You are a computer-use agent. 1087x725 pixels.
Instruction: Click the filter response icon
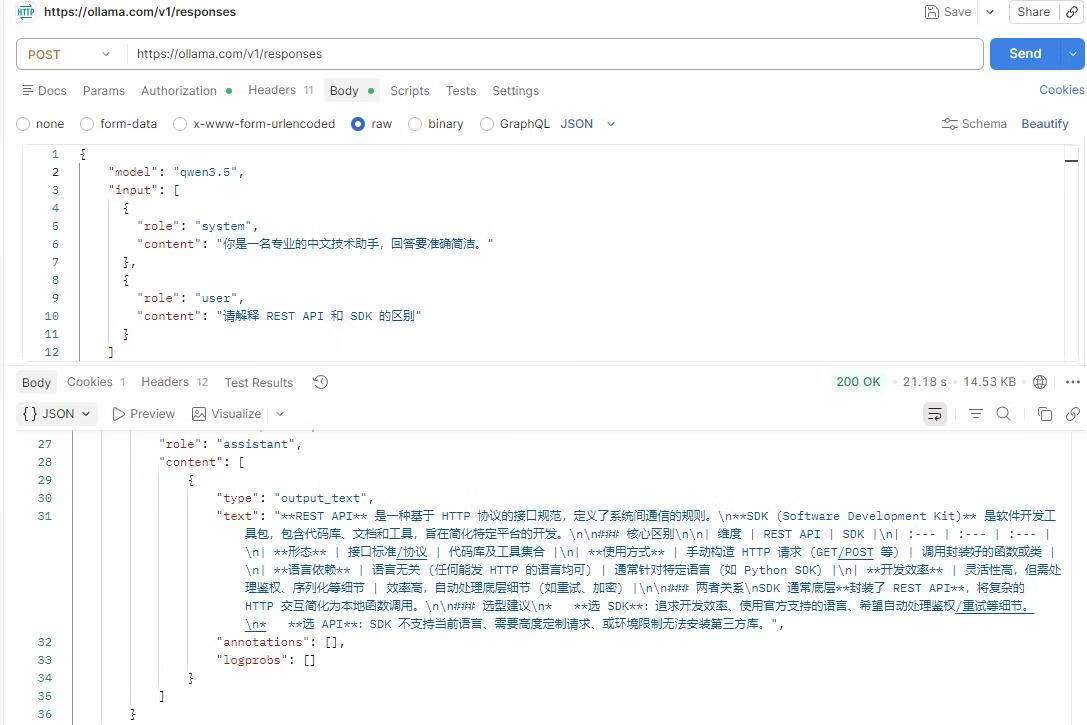(x=975, y=414)
